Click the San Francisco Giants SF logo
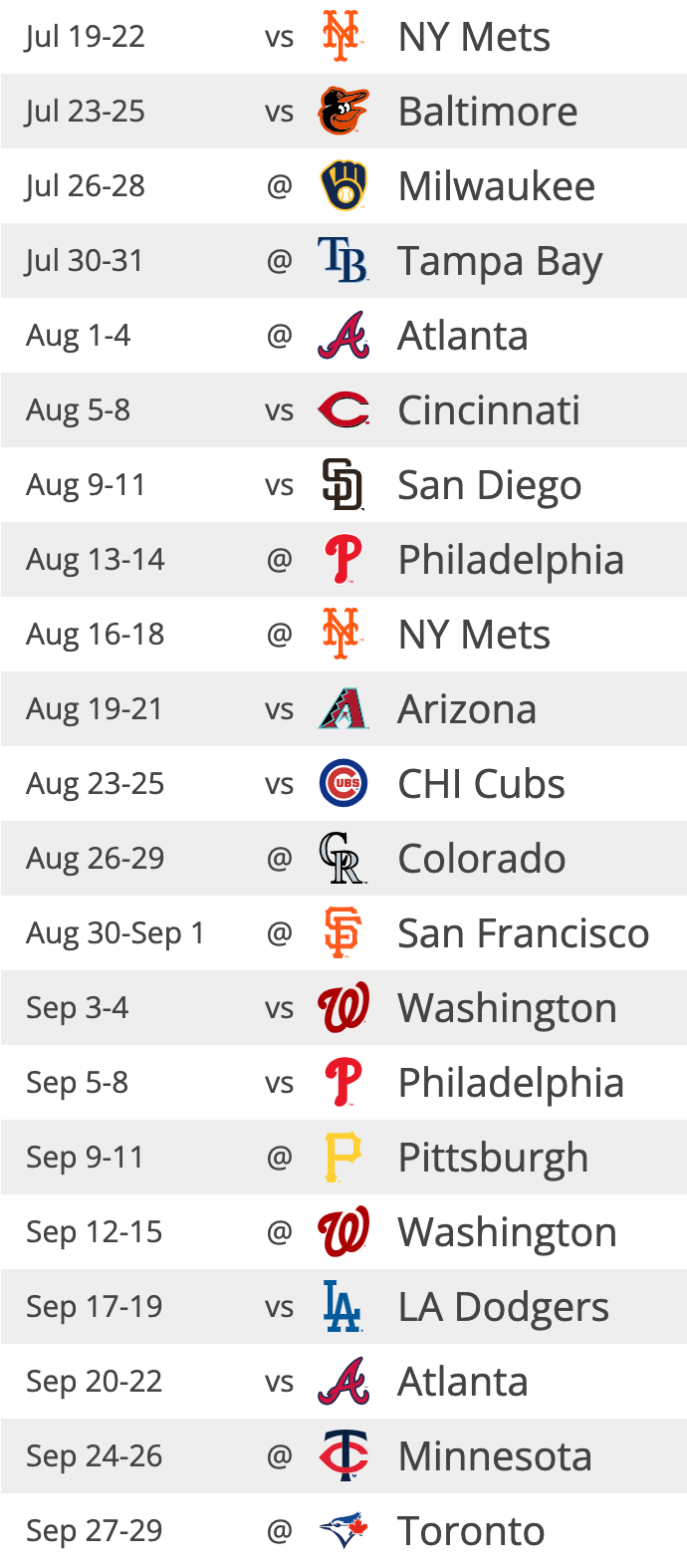The image size is (687, 1568). 343,933
